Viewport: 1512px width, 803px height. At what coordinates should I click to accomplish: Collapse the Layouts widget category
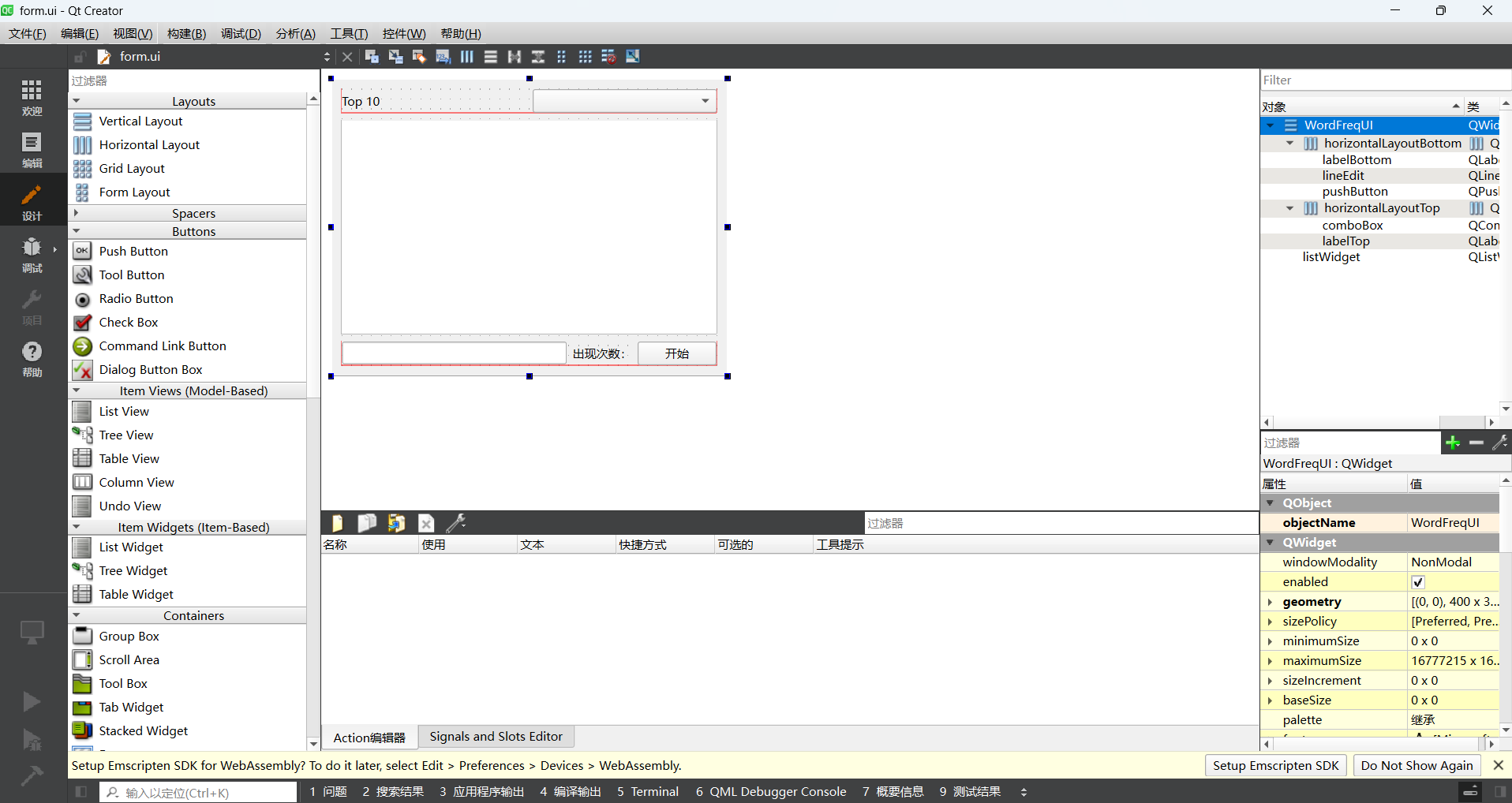[77, 101]
